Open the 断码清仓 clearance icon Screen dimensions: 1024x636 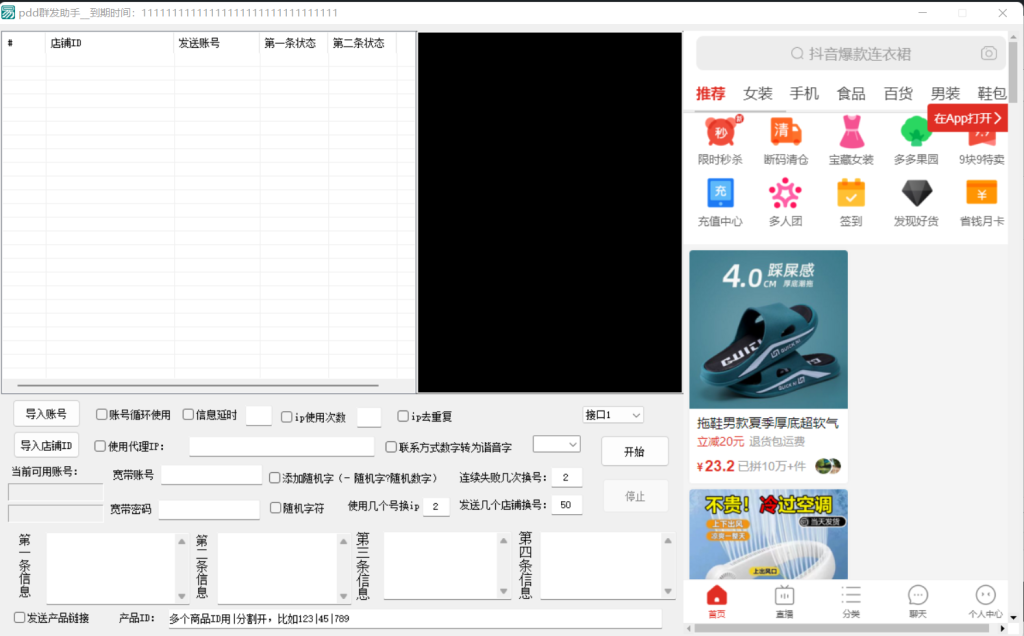(x=785, y=132)
